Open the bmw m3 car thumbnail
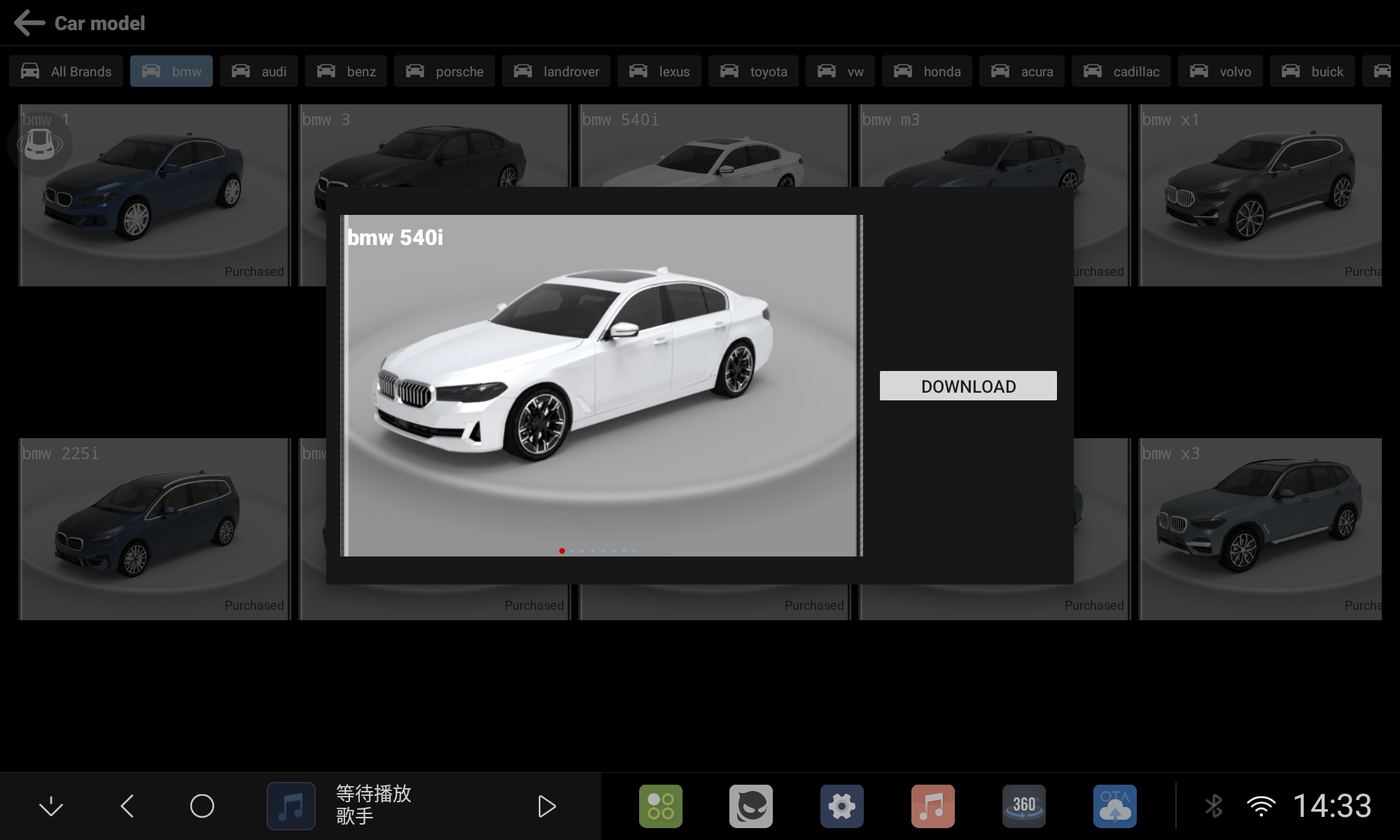Screen dimensions: 1400x840 coord(994,146)
